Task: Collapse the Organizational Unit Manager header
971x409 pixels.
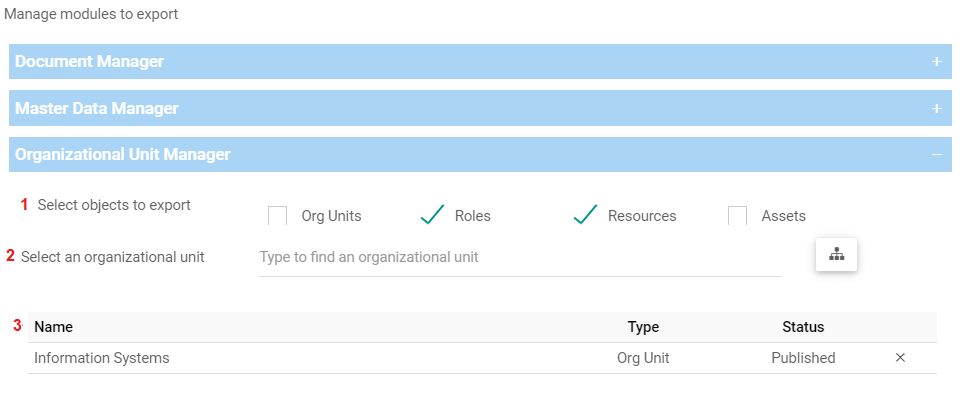Action: coord(123,155)
